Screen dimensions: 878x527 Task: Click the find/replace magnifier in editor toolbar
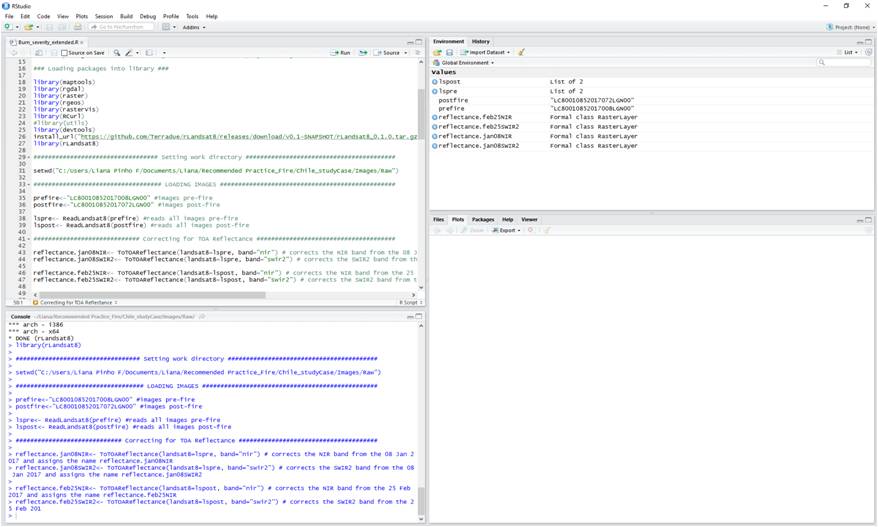tap(117, 52)
